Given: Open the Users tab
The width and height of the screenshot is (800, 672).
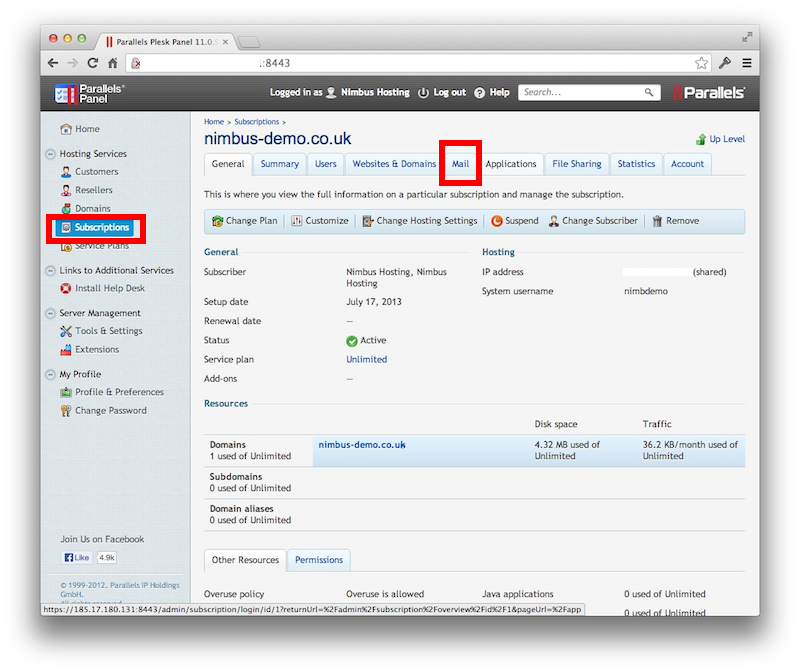Looking at the screenshot, I should 326,164.
